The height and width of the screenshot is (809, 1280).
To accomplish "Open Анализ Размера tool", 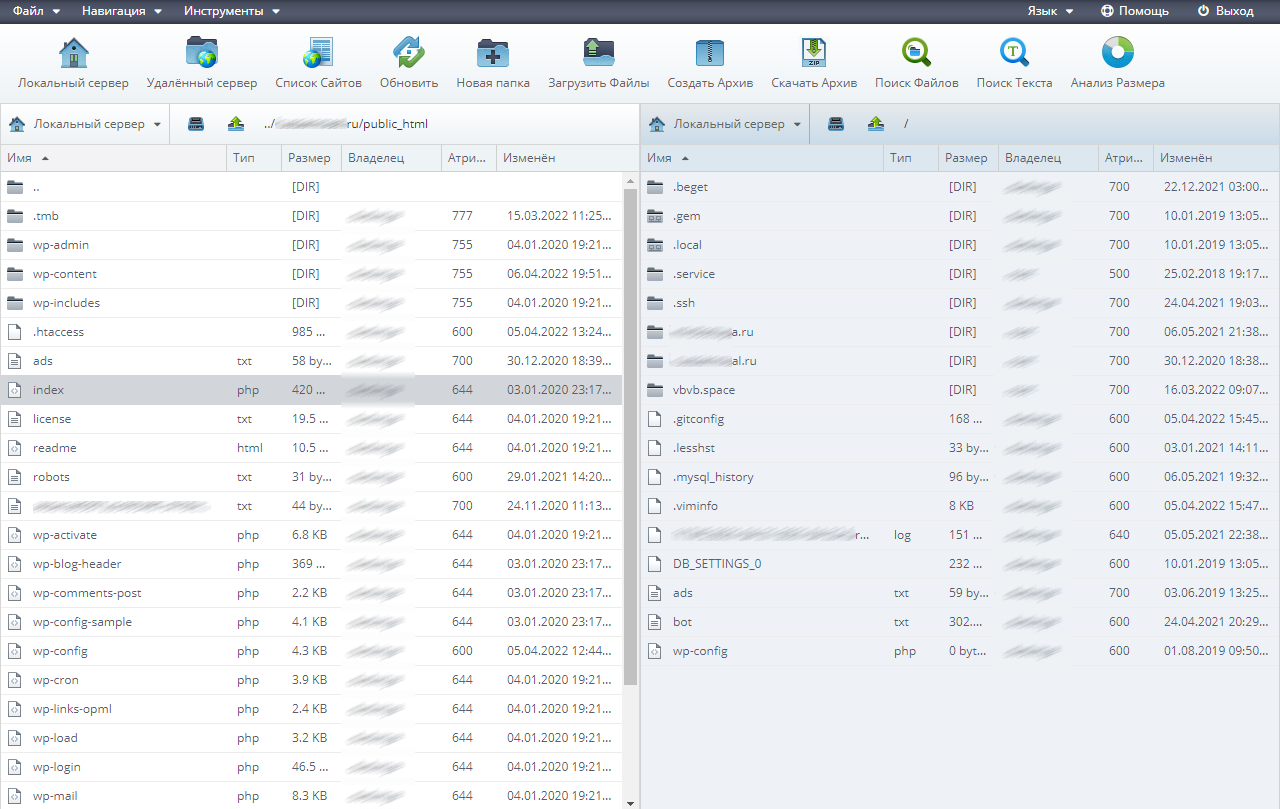I will [1117, 63].
